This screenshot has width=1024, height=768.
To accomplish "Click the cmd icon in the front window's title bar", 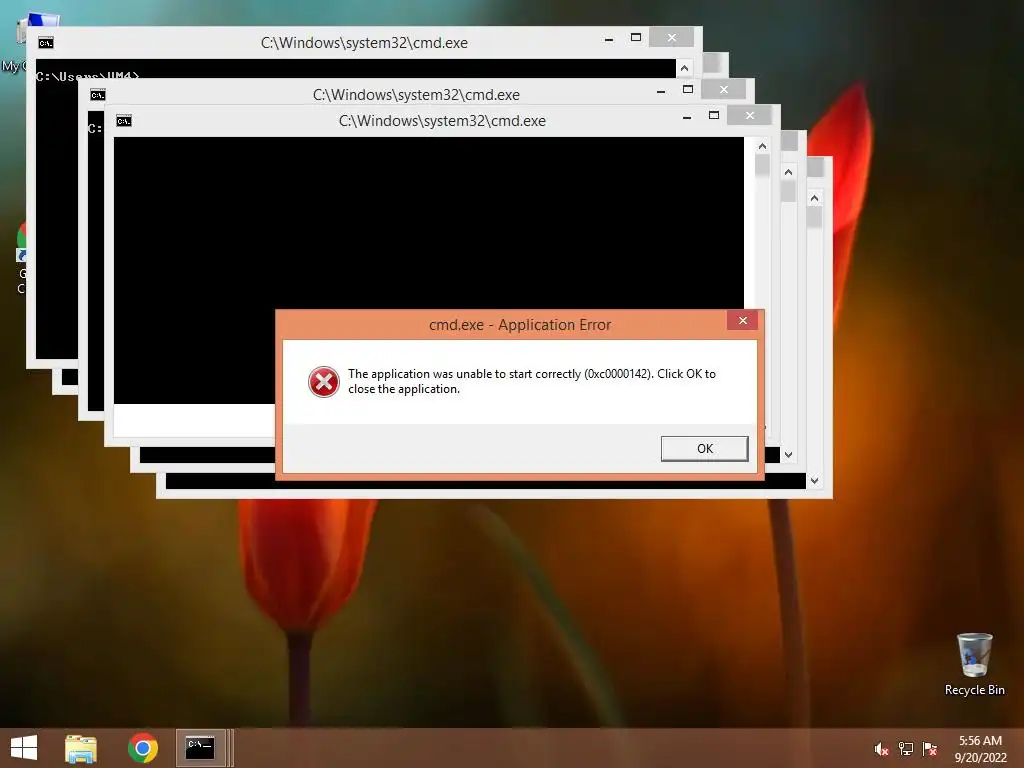I will [123, 121].
